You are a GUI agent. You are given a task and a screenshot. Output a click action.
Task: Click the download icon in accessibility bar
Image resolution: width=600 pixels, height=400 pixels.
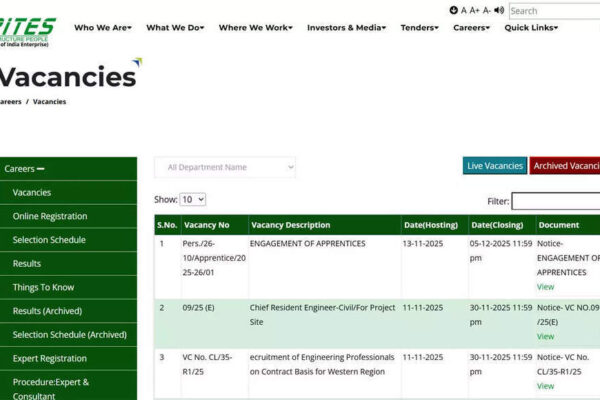tap(453, 10)
